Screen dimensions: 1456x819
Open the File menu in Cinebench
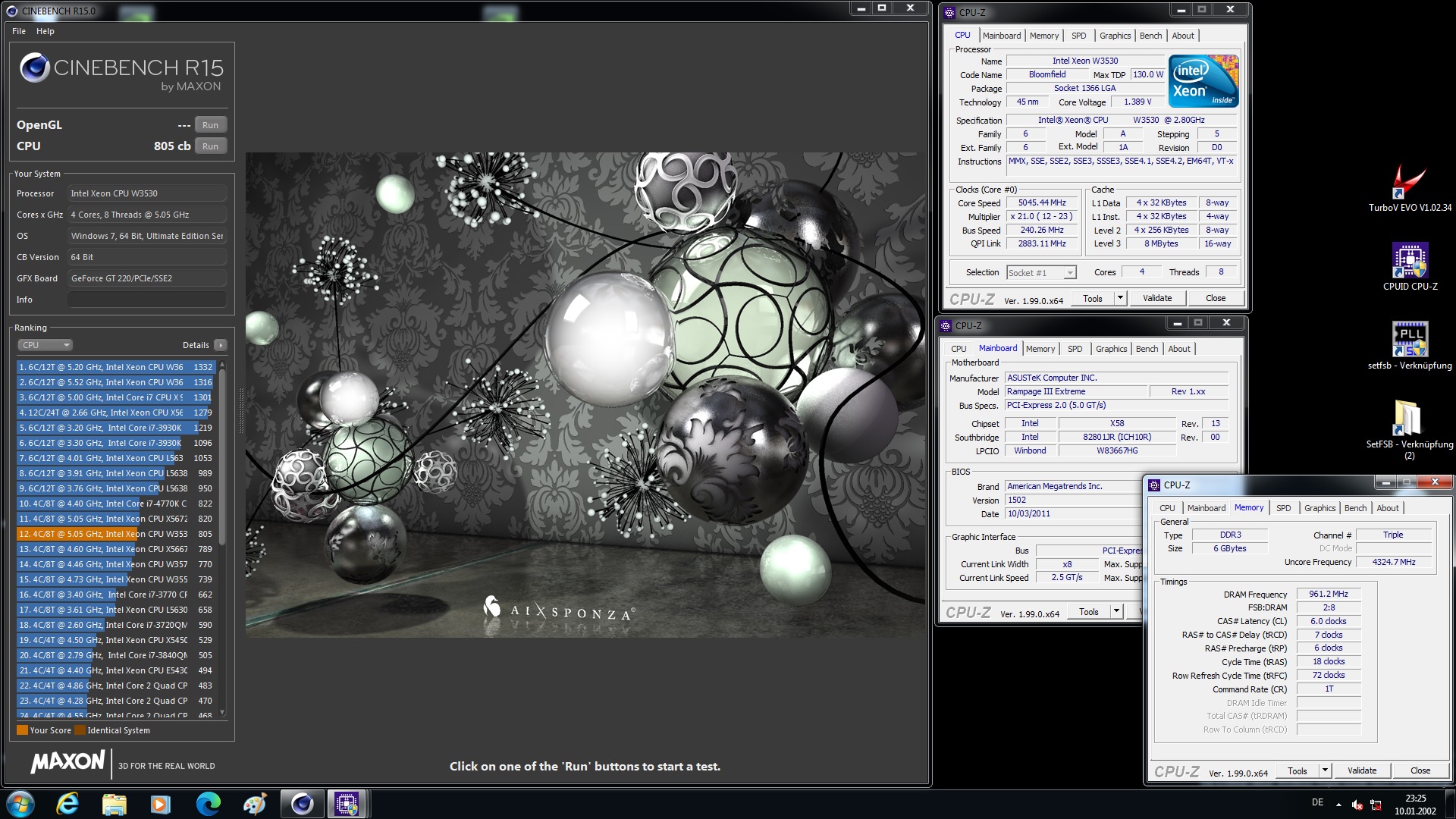pos(19,31)
